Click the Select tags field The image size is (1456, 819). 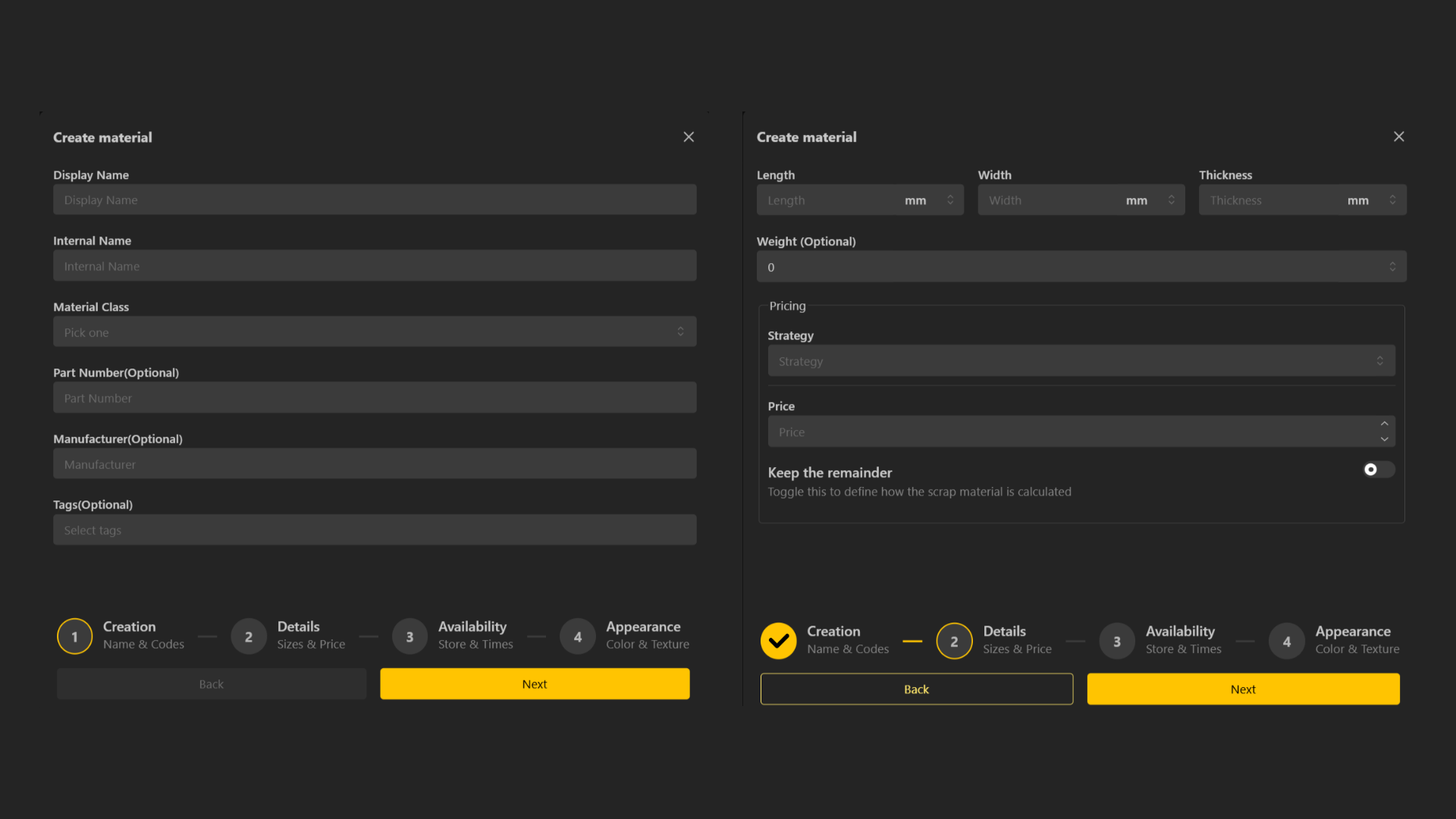(x=375, y=530)
